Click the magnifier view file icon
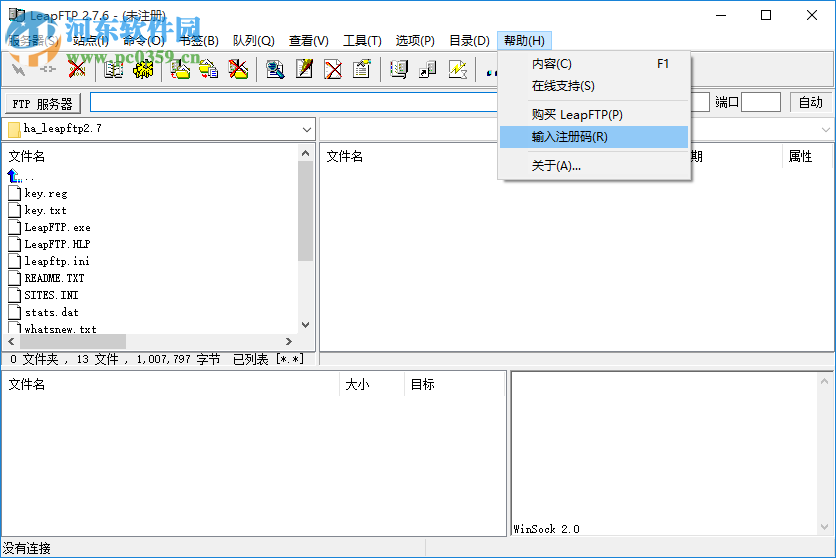 click(275, 69)
